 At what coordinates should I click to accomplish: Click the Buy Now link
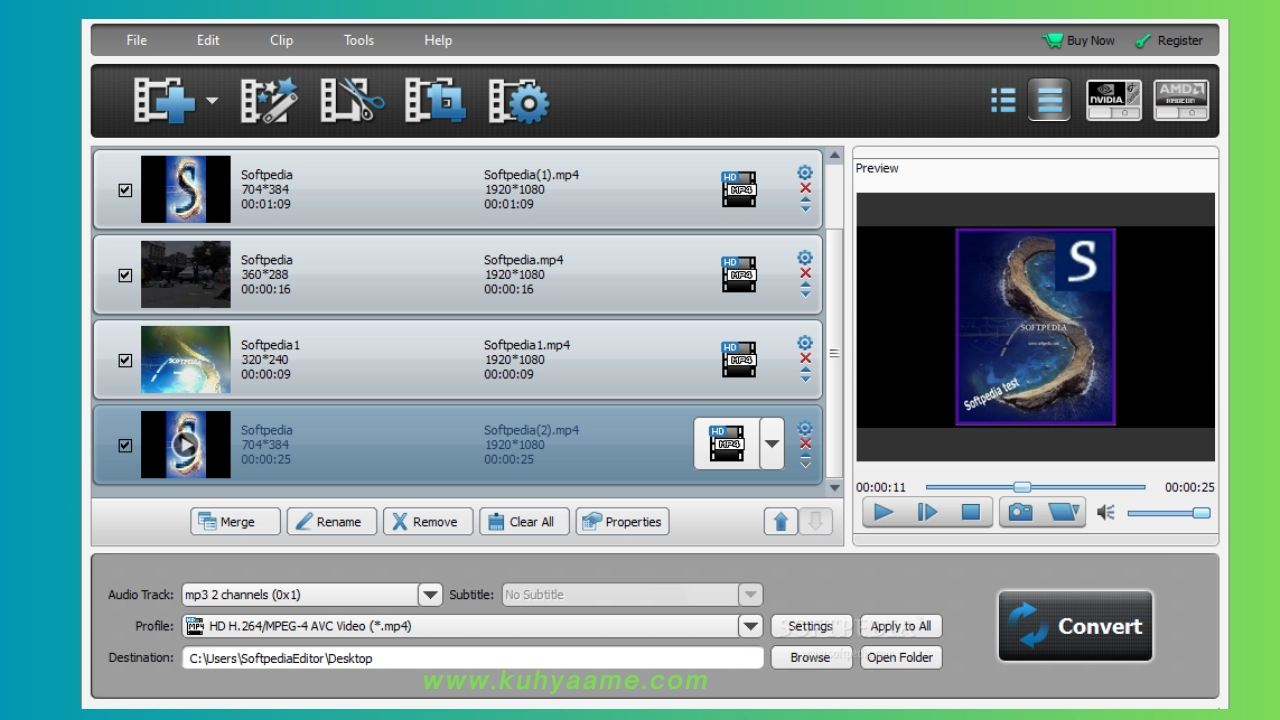point(1079,41)
